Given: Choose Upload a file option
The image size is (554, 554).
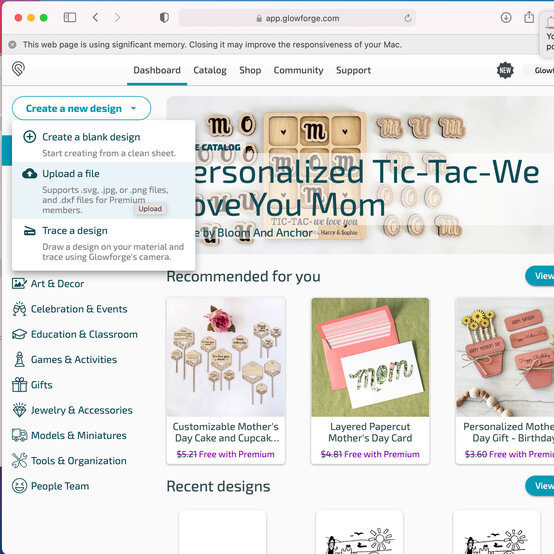Looking at the screenshot, I should tap(104, 190).
